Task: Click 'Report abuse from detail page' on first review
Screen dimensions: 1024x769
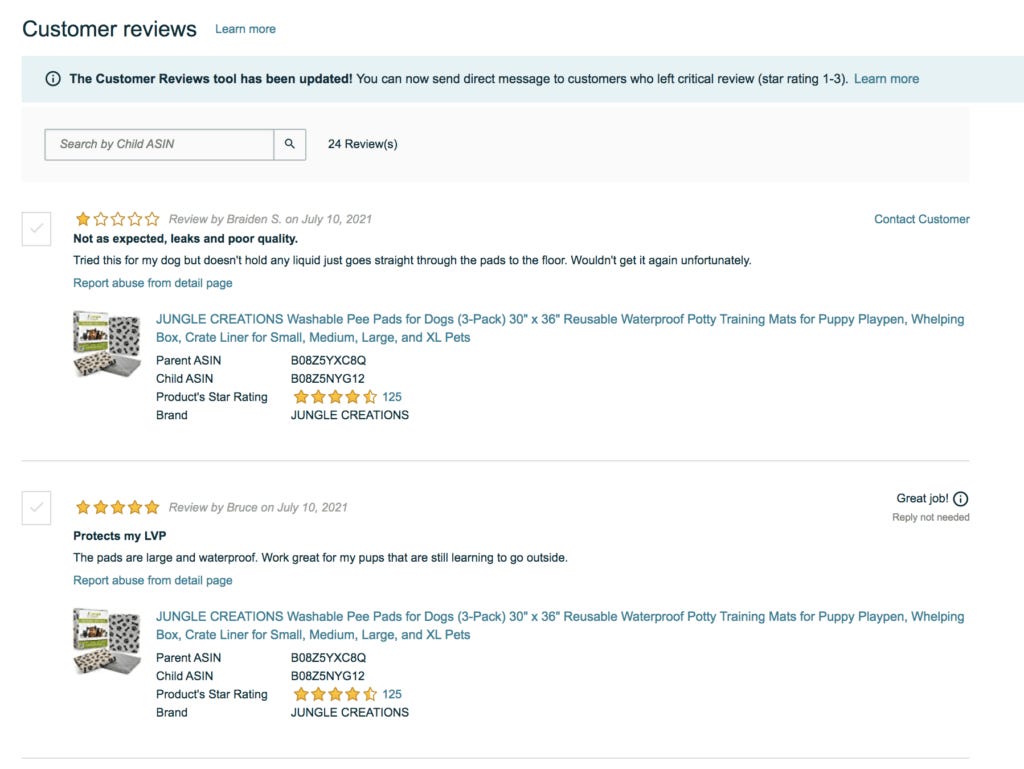Action: point(151,283)
